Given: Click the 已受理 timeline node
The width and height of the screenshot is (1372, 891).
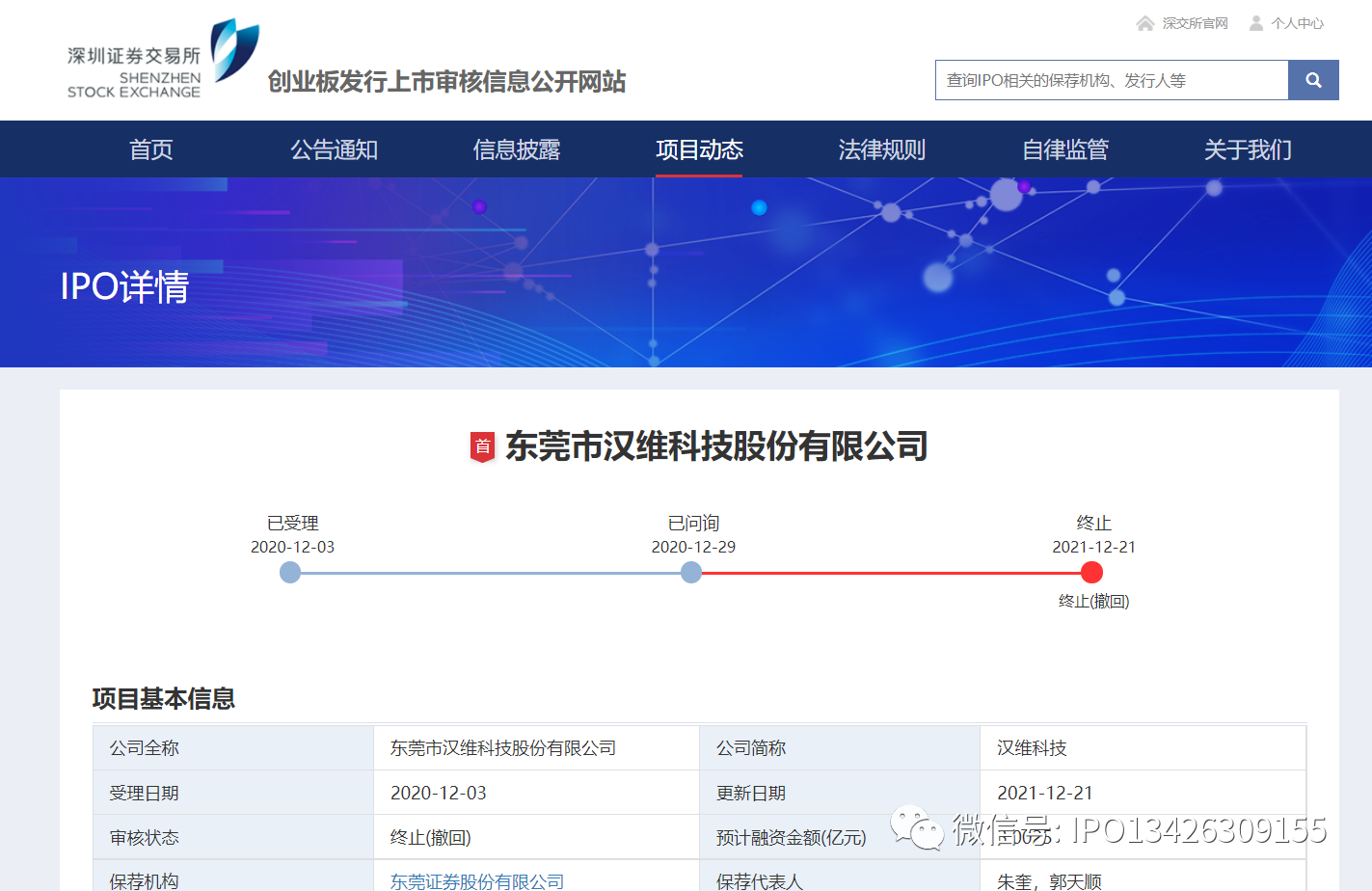Looking at the screenshot, I should point(290,573).
